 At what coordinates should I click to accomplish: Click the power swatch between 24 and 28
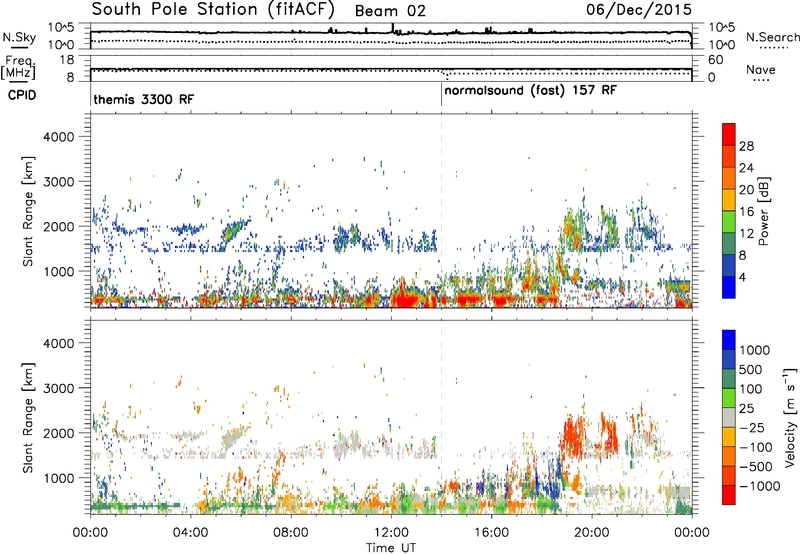(x=729, y=157)
